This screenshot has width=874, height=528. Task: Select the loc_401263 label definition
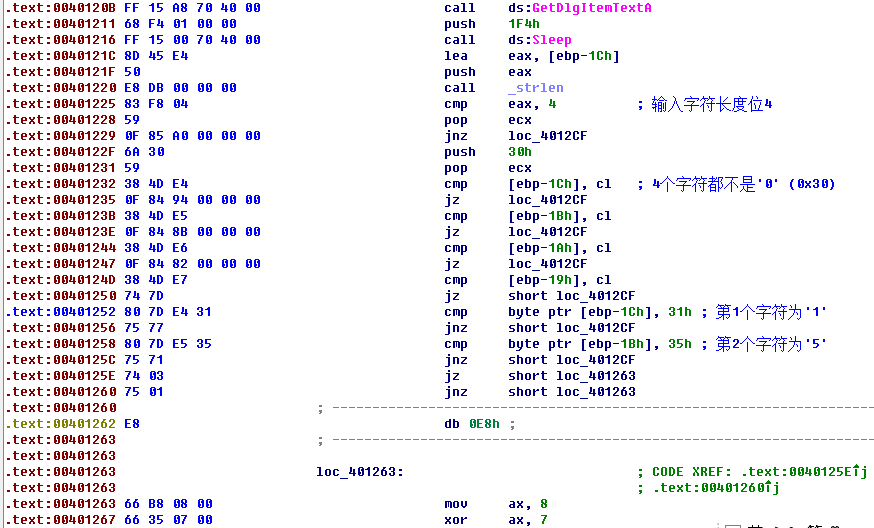click(360, 472)
